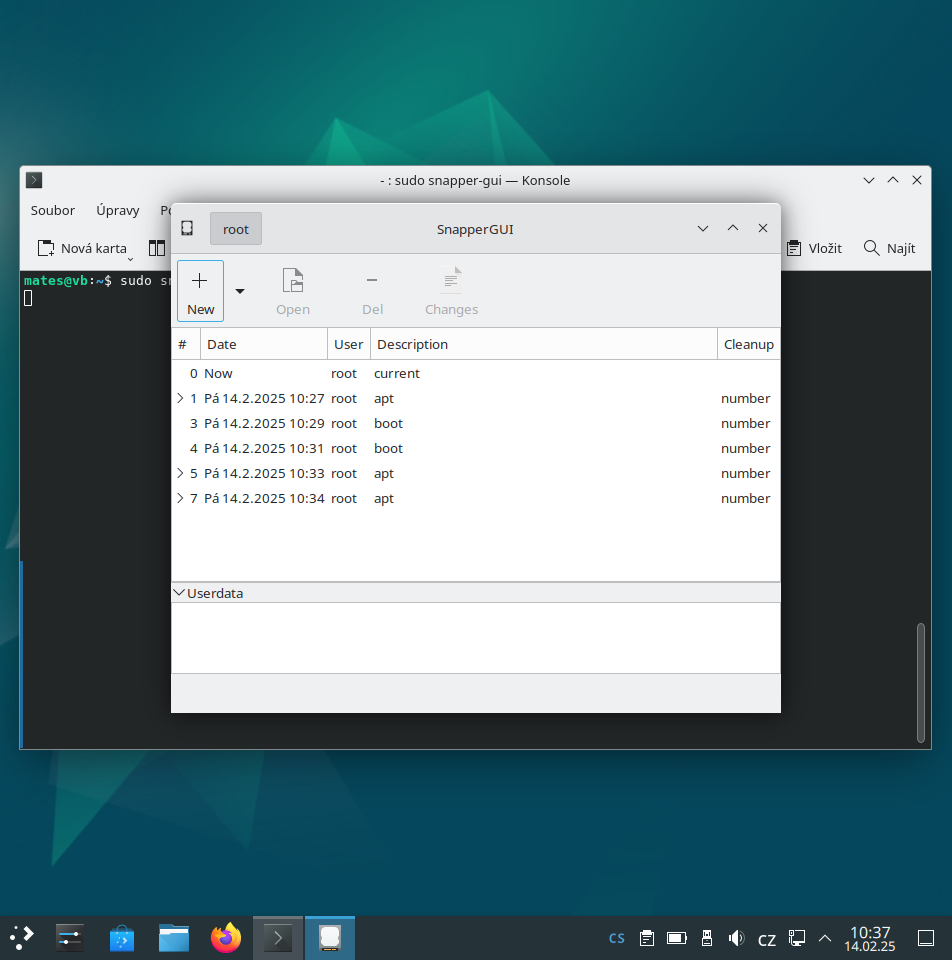Open the dropdown arrow next to New
This screenshot has width=952, height=960.
coord(240,291)
